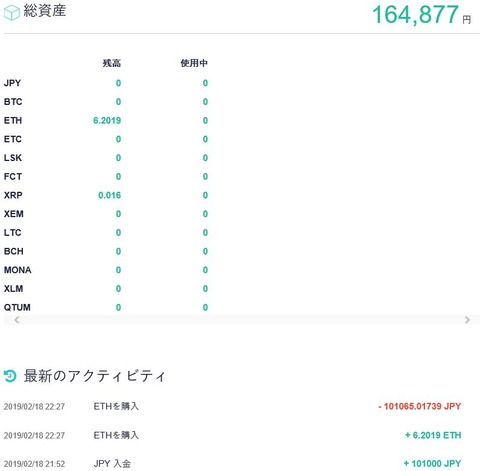
Task: Select the JPY currency row label
Action: point(12,83)
